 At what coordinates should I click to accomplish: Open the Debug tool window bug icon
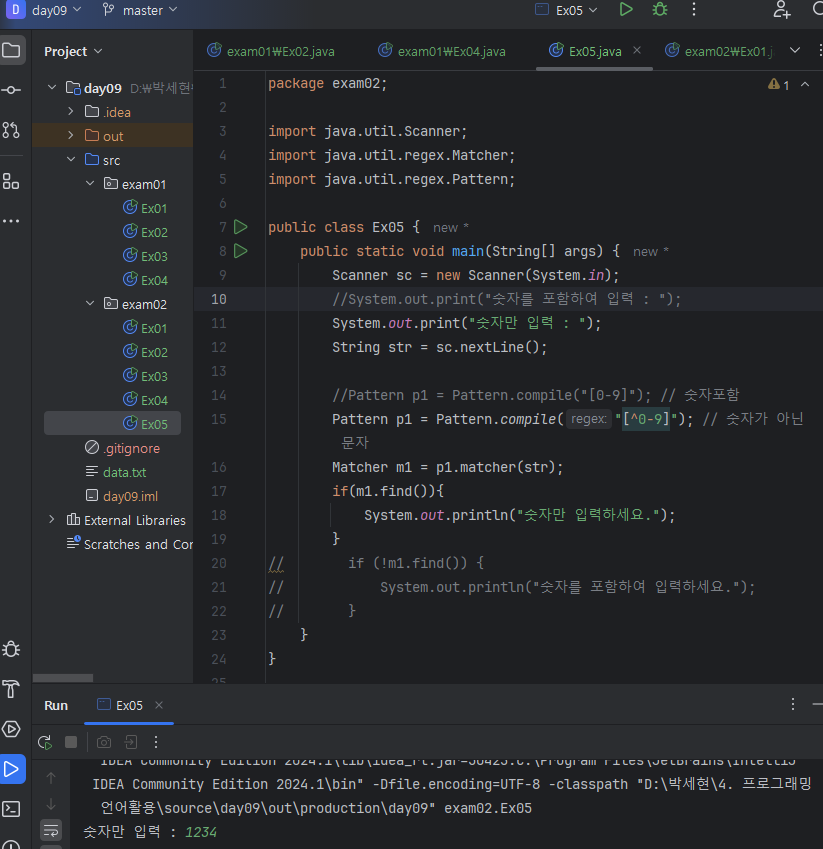[x=11, y=649]
